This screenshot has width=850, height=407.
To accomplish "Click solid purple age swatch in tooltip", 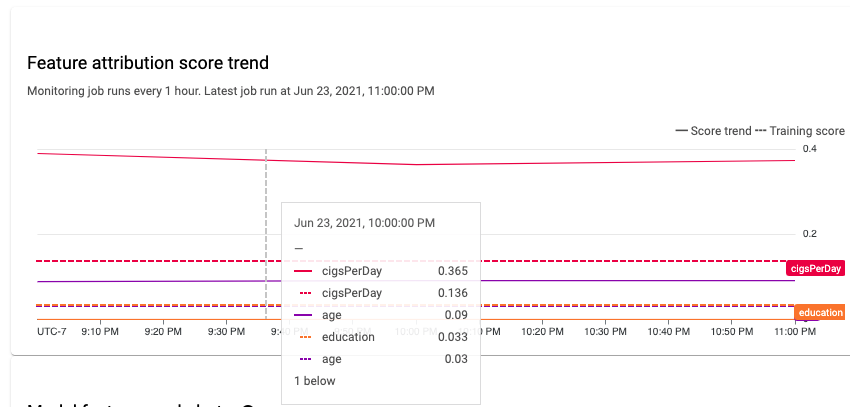I will 303,315.
